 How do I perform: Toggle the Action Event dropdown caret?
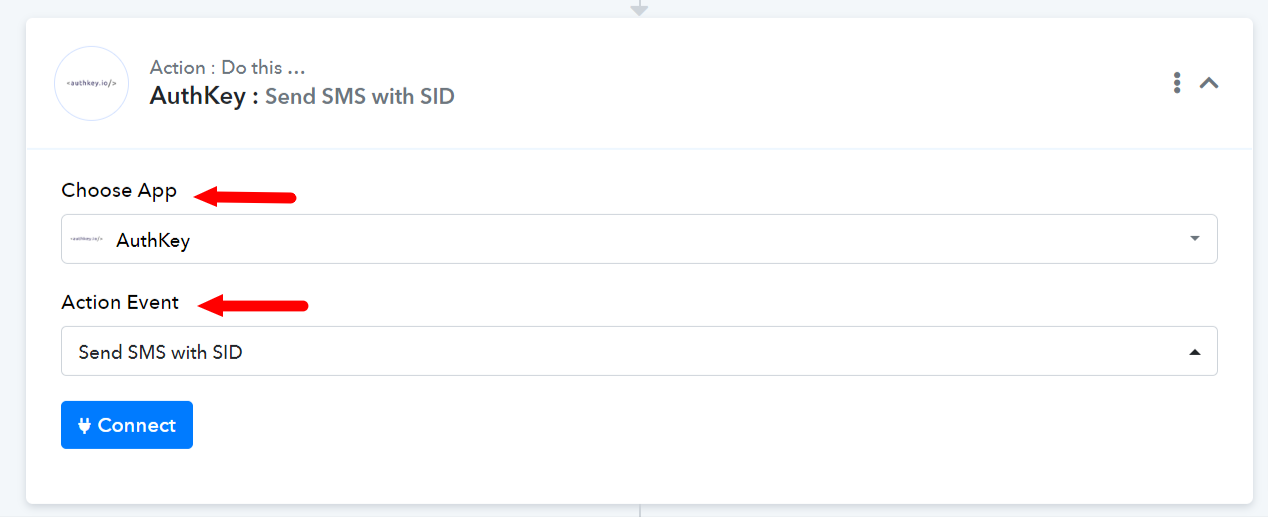coord(1194,352)
